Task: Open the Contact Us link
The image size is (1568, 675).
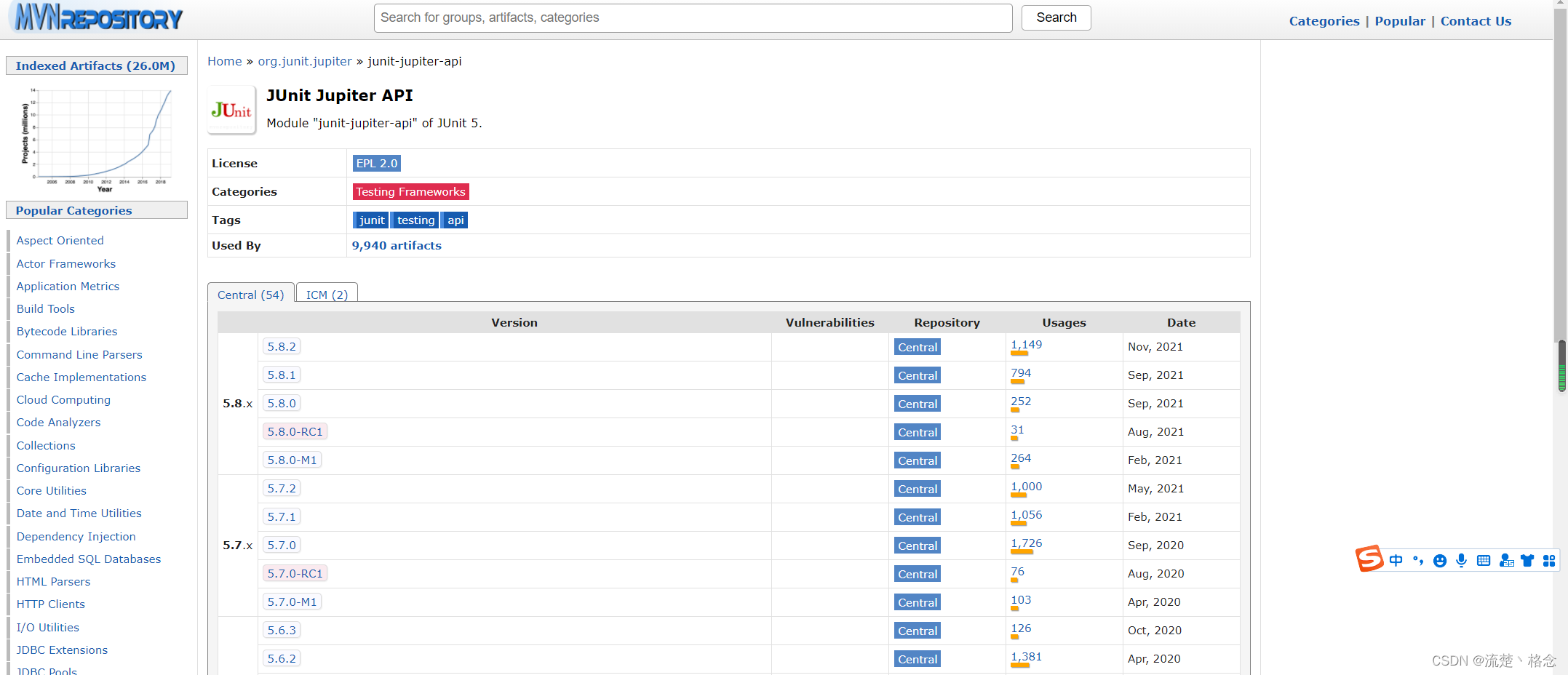Action: pos(1476,21)
